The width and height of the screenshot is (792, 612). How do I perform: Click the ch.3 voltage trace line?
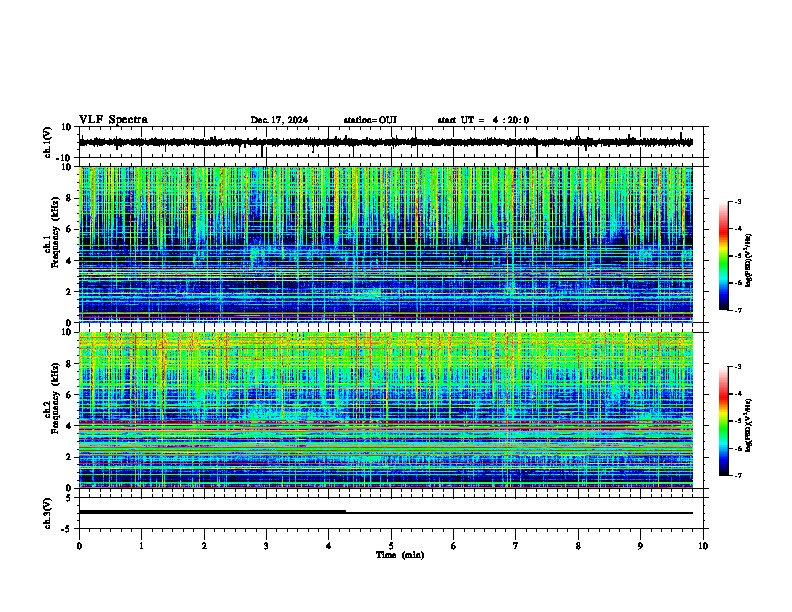tap(385, 513)
